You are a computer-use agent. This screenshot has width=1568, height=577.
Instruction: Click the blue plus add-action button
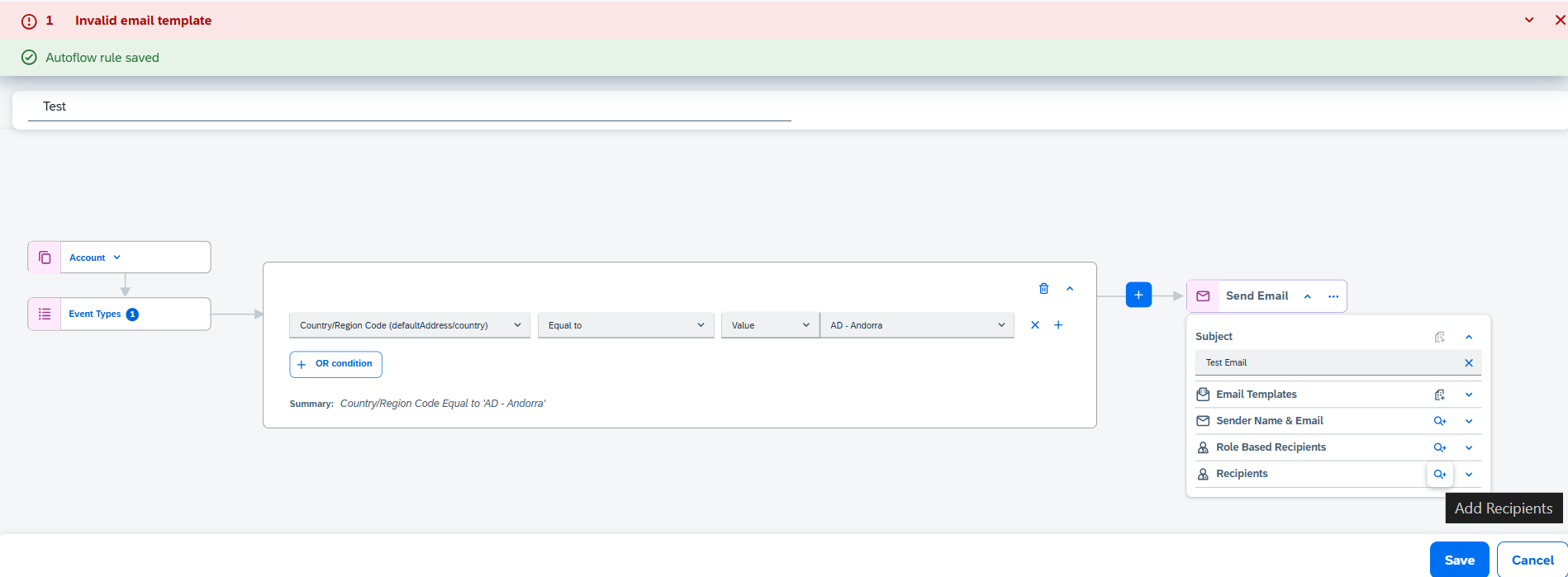pyautogui.click(x=1138, y=295)
